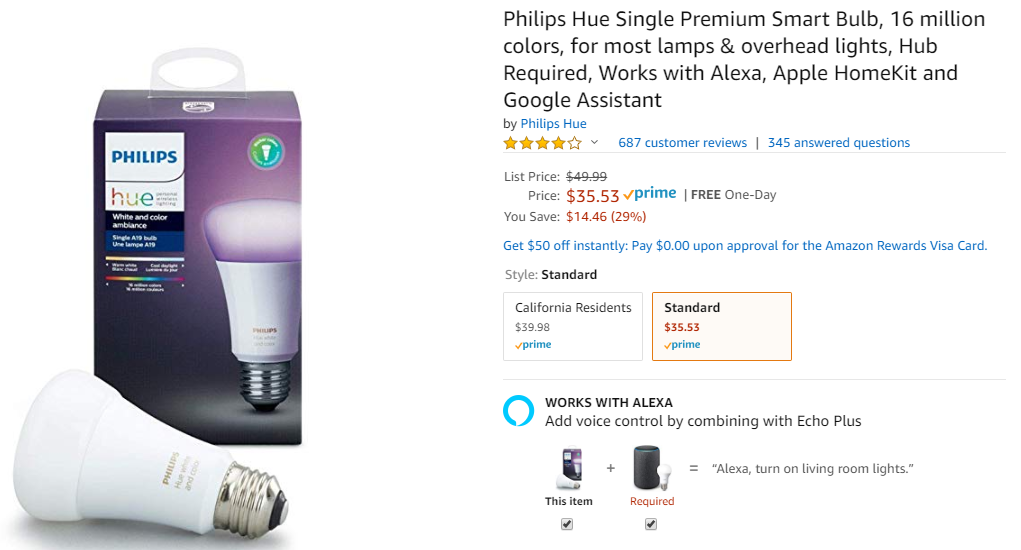
Task: Open 345 answered questions link
Action: click(839, 143)
